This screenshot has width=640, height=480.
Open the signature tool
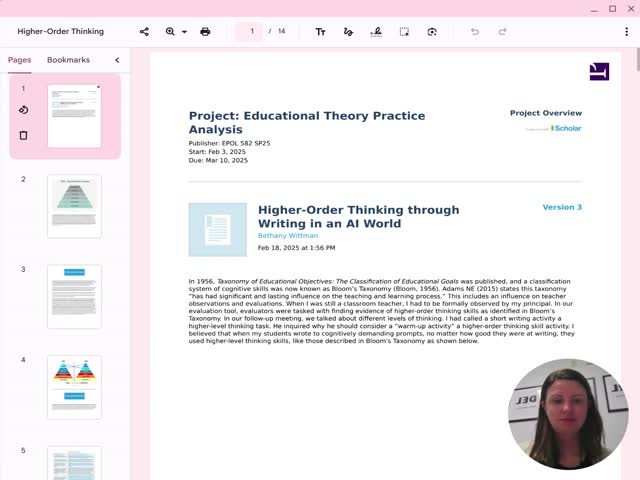(x=376, y=32)
